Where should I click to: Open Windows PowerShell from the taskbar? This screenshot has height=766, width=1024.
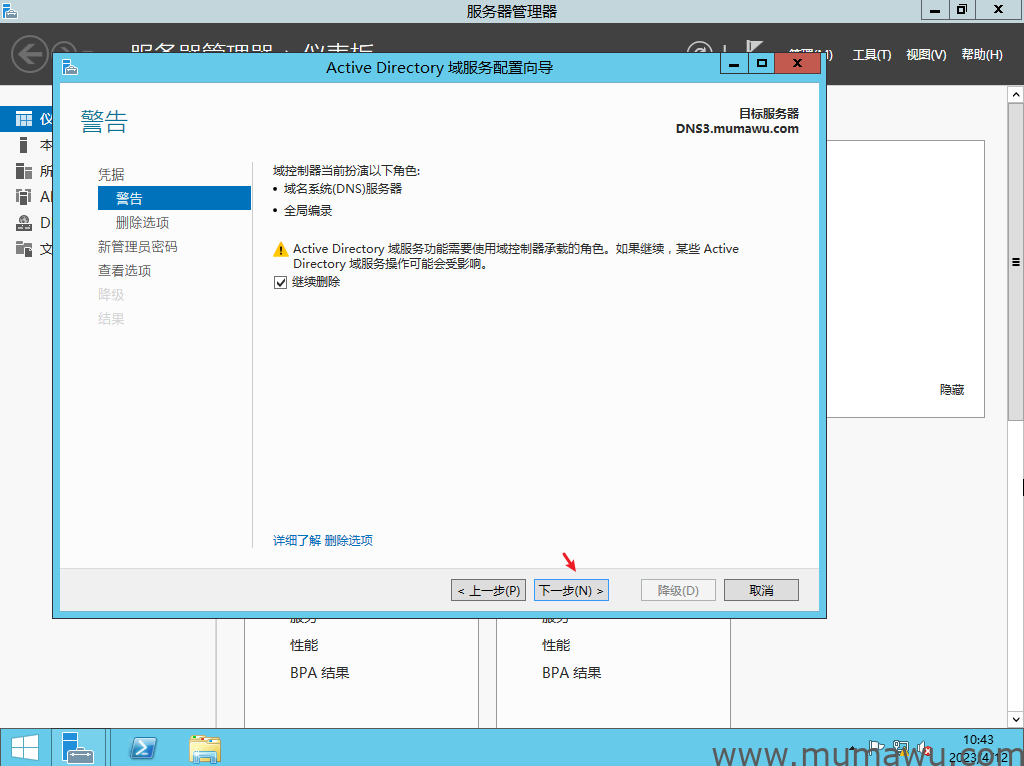(x=144, y=748)
